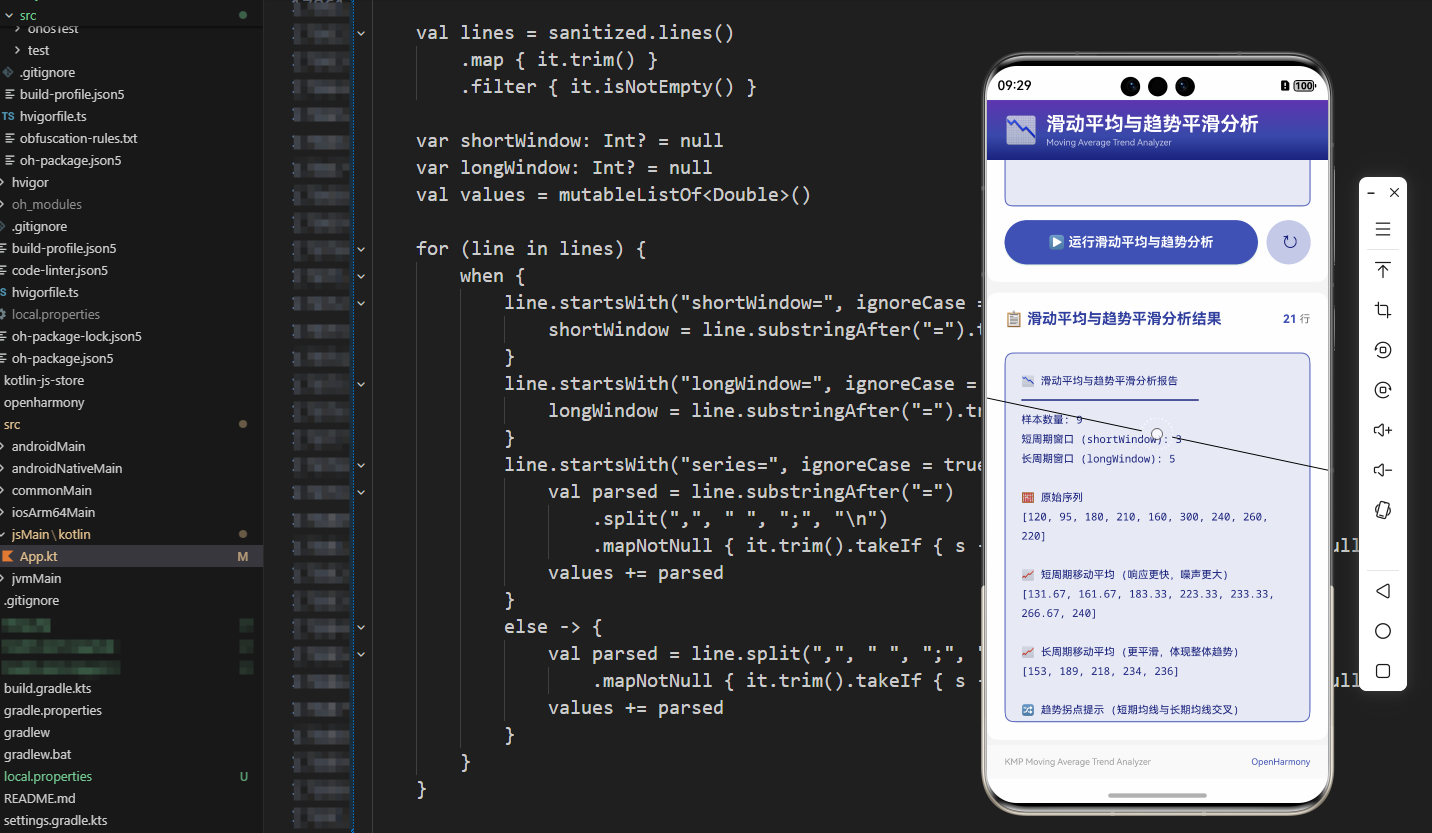Click the 21 行 line counter

coord(1296,319)
